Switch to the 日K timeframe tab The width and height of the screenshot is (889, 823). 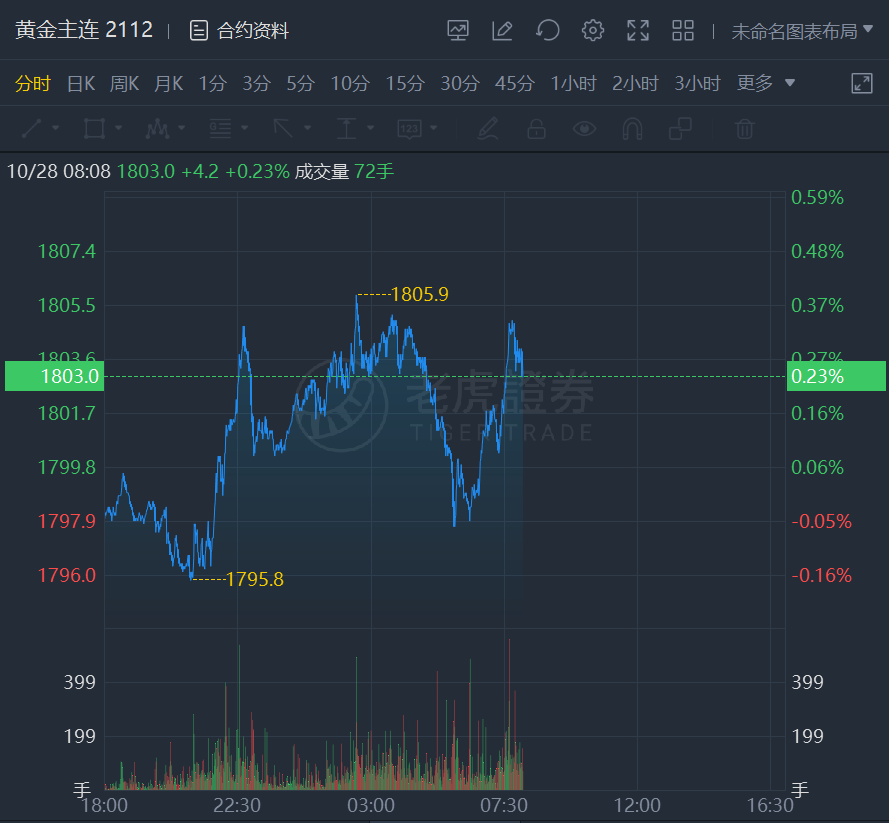pyautogui.click(x=80, y=84)
